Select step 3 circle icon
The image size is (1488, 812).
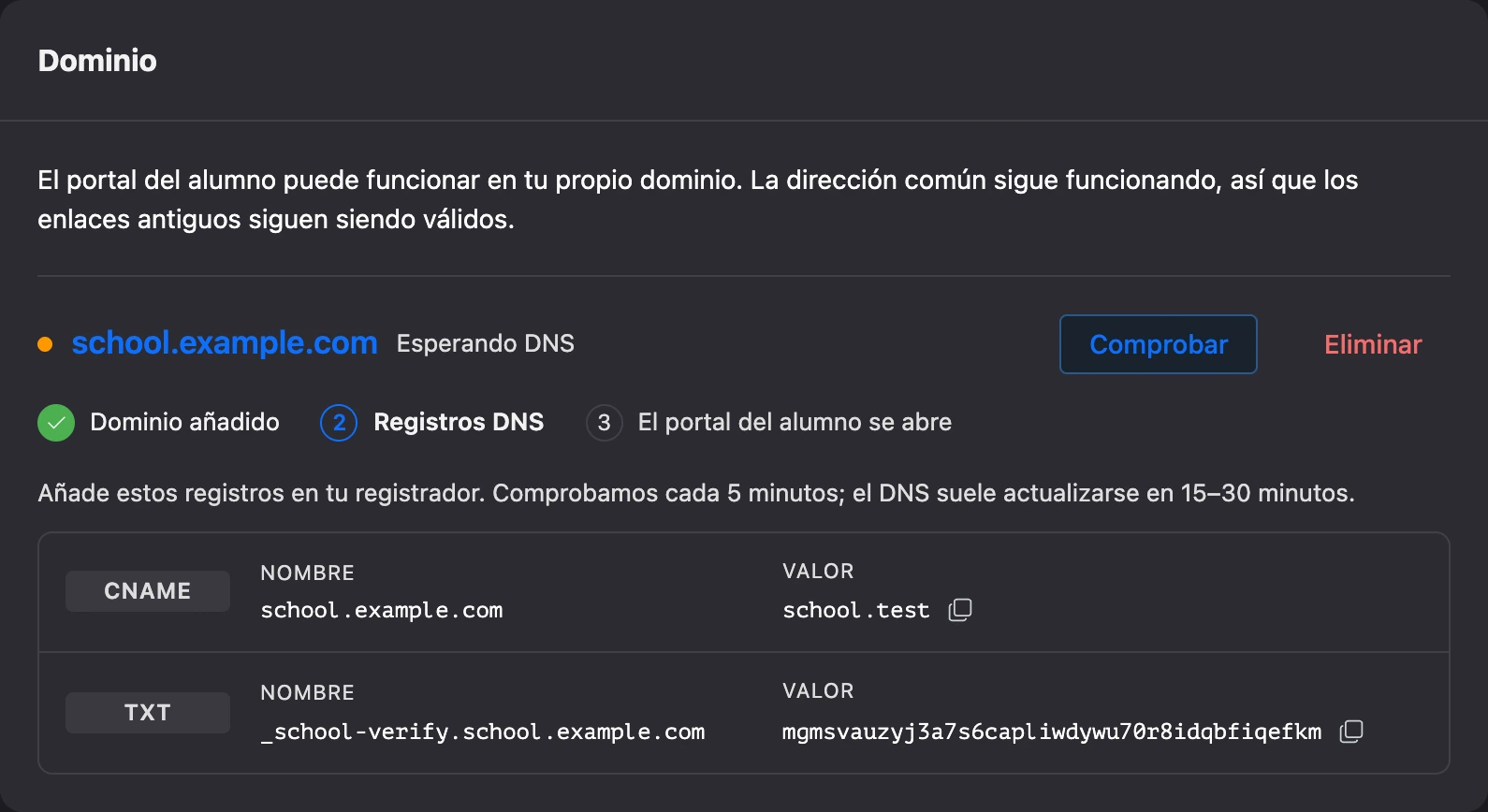(x=605, y=423)
